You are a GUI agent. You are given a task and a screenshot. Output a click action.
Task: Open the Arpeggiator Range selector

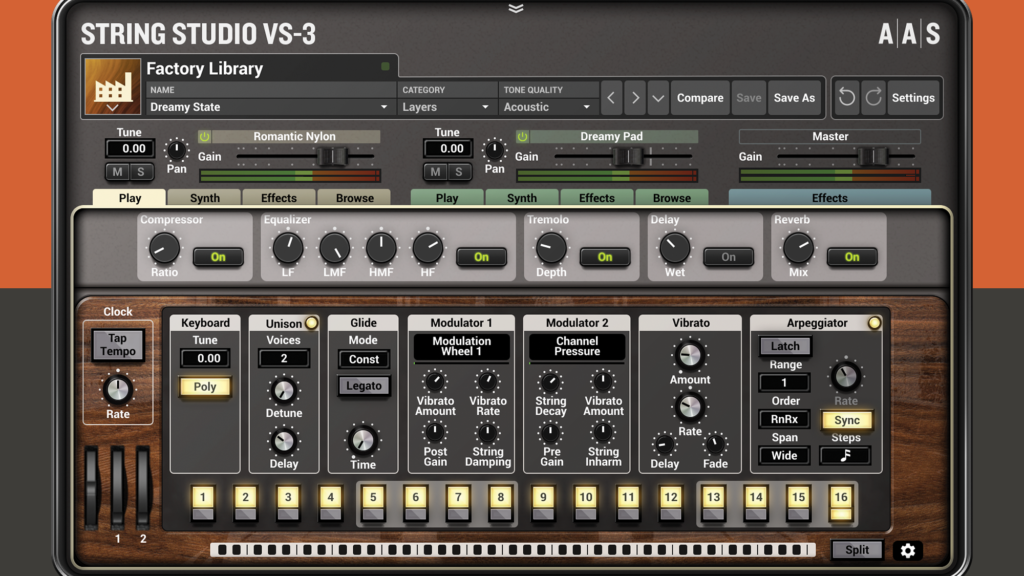tap(784, 383)
